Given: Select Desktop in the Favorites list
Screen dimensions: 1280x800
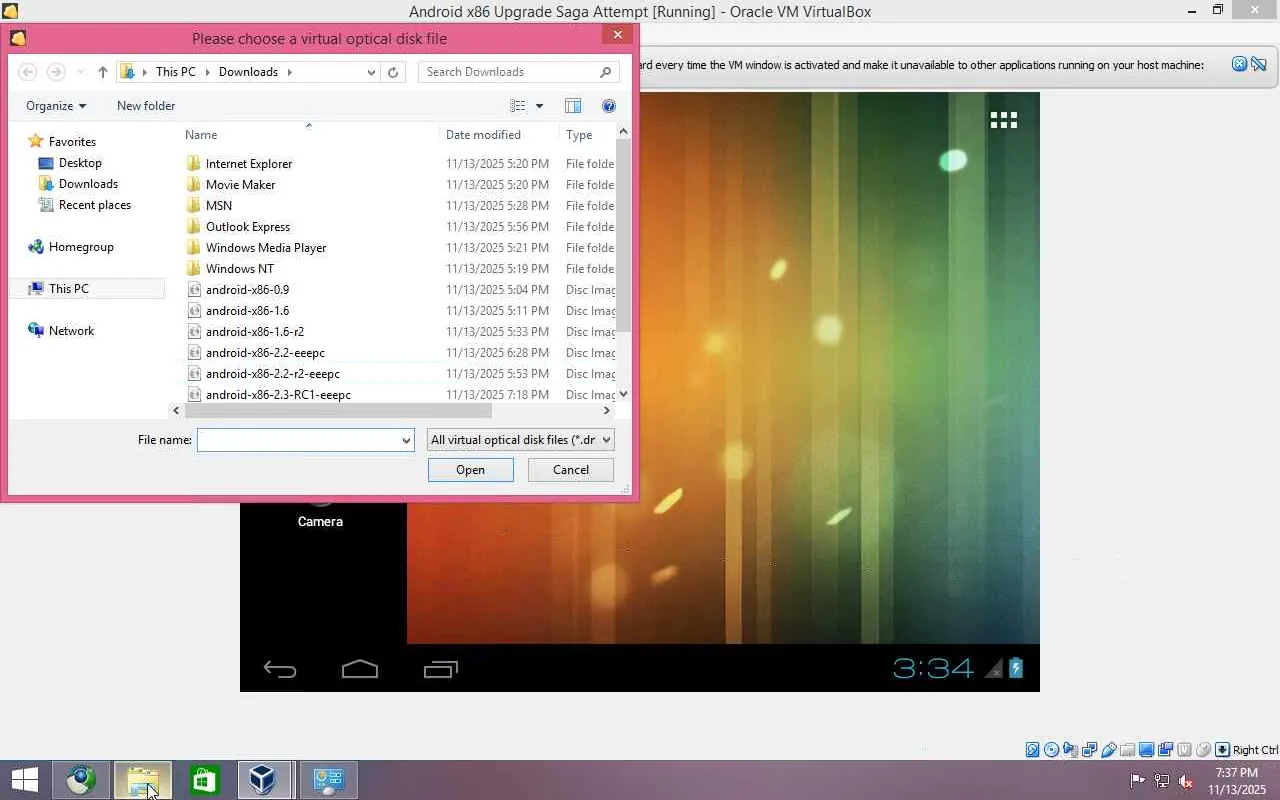Looking at the screenshot, I should click(80, 163).
